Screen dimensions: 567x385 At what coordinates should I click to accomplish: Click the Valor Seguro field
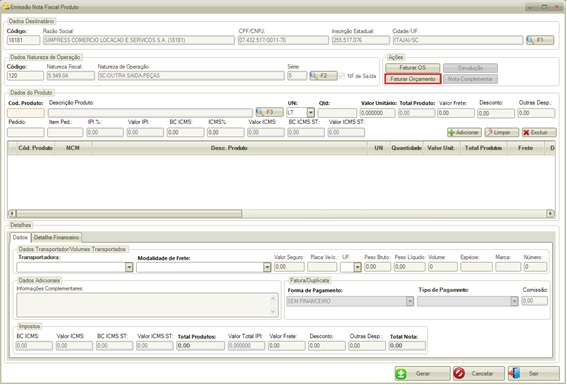[x=289, y=267]
